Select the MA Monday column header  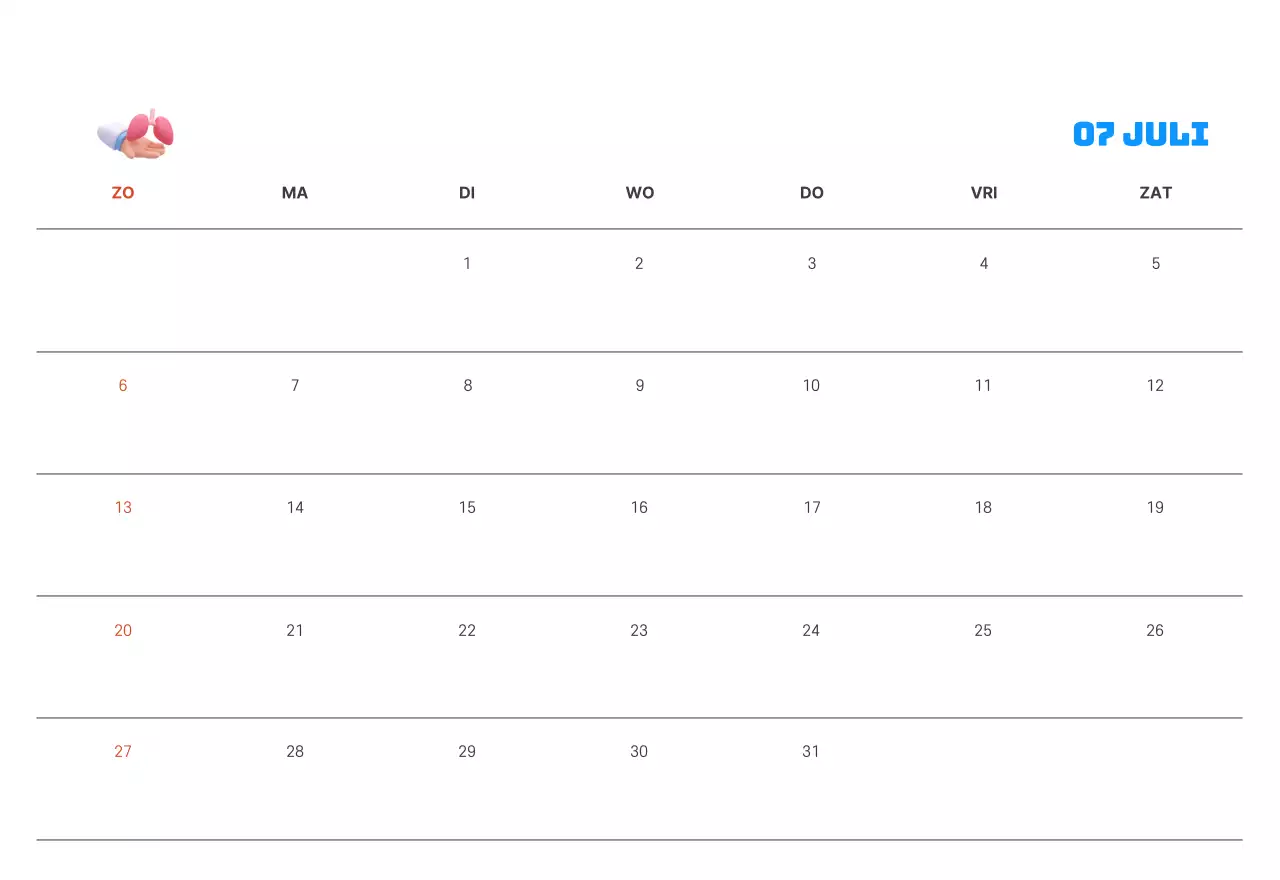coord(295,193)
